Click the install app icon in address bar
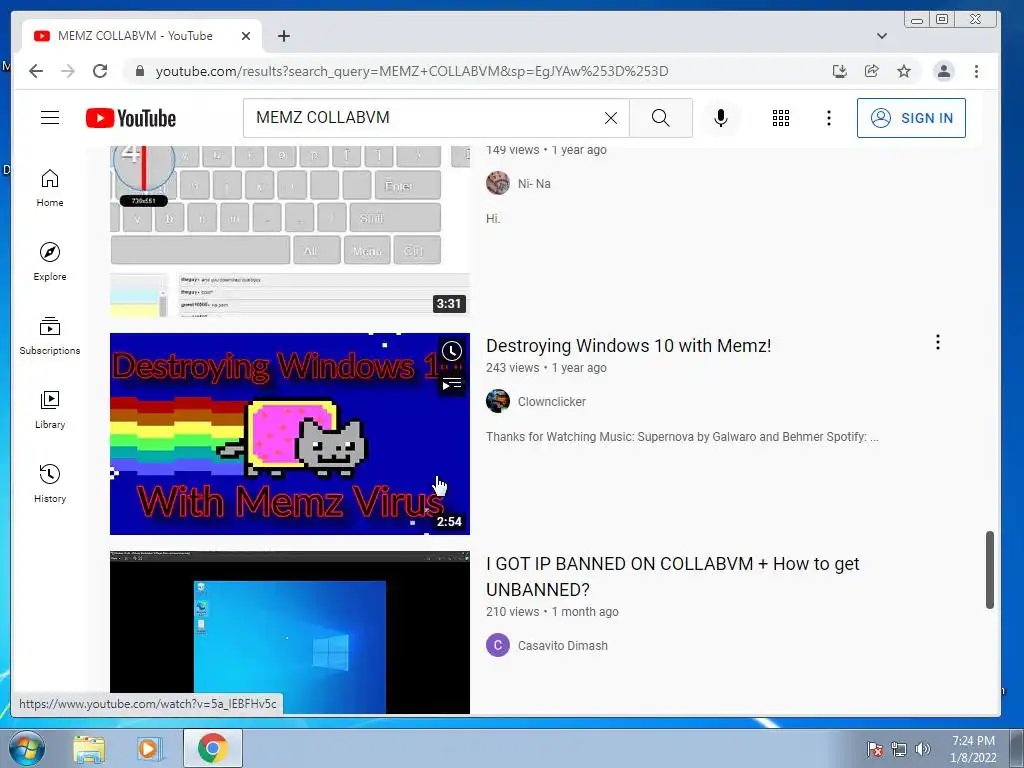This screenshot has width=1024, height=768. click(840, 71)
